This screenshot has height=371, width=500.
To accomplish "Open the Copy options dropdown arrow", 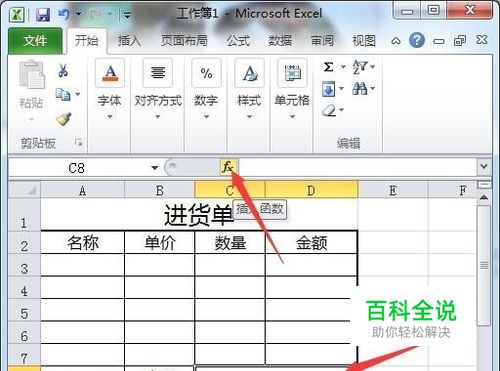I will tap(78, 94).
